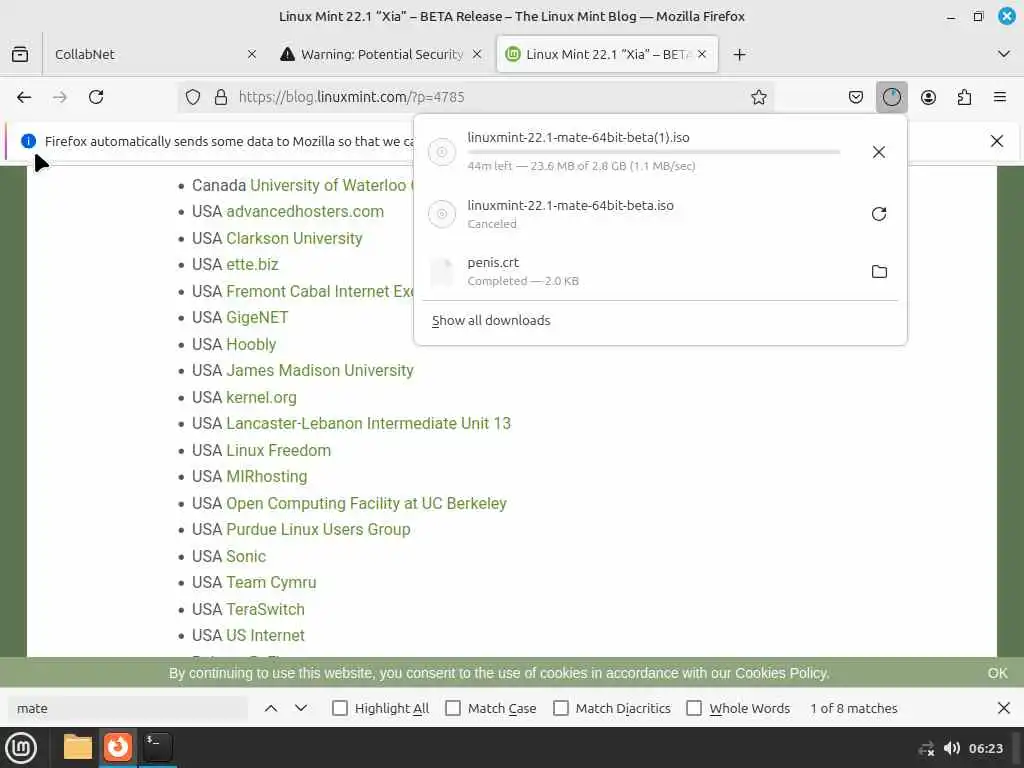Click the site security padlock icon
1024x768 pixels.
point(221,97)
